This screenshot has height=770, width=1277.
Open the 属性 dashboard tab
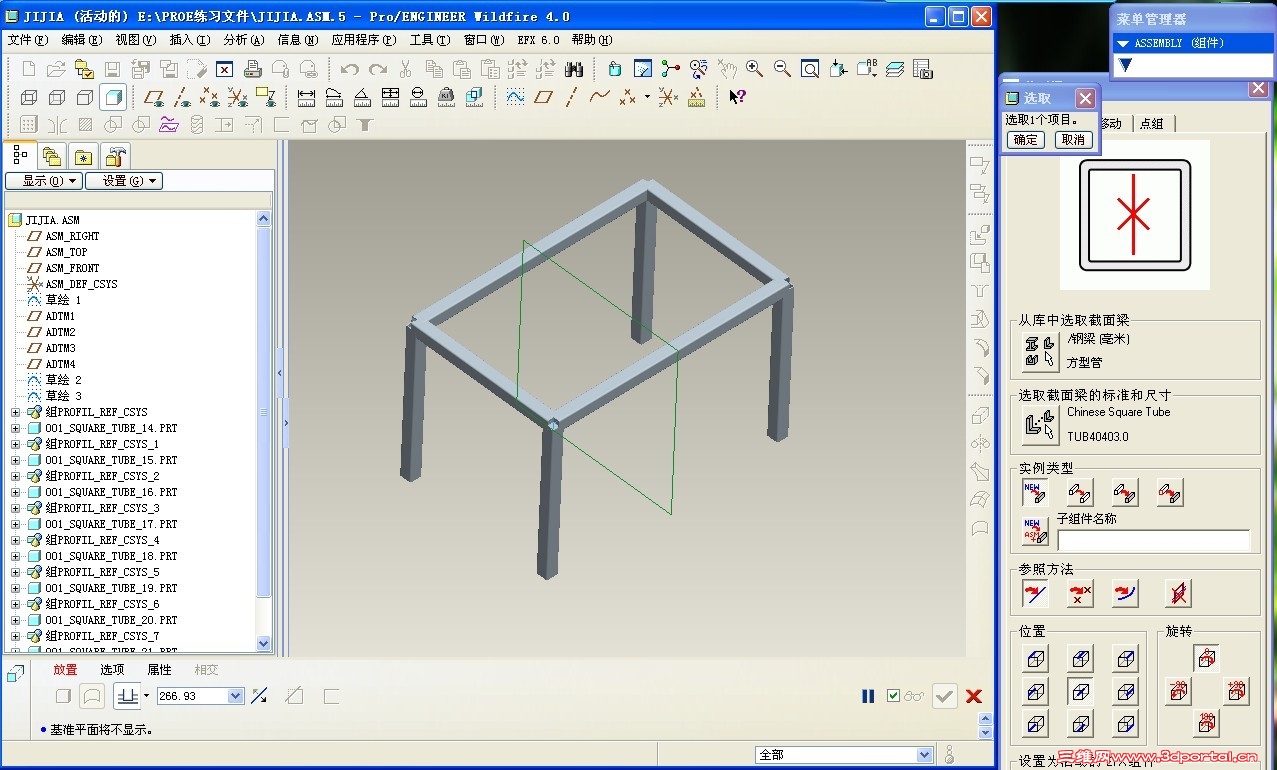[x=159, y=670]
